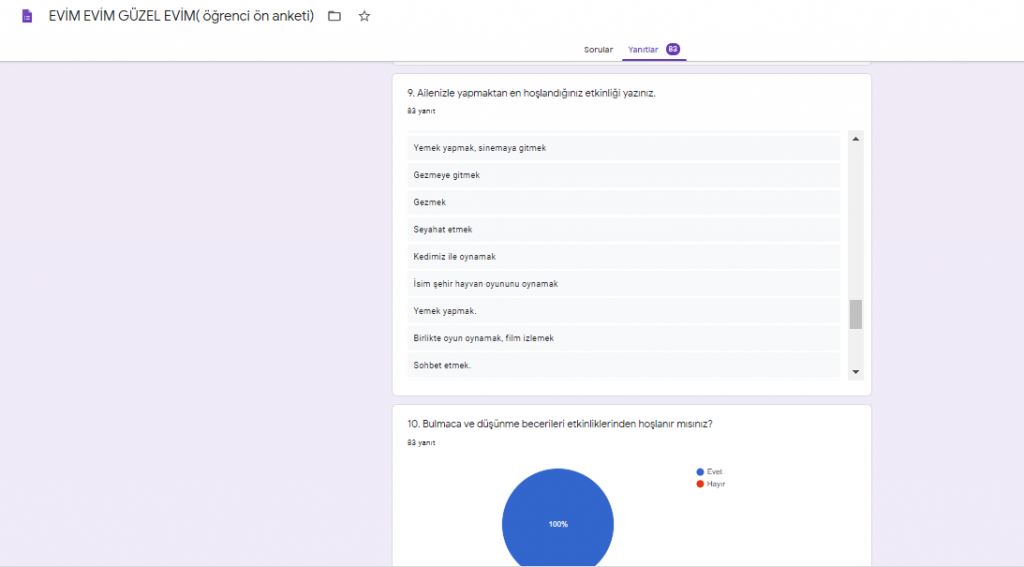Click the 83 response count badge
This screenshot has width=1024, height=567.
673,49
